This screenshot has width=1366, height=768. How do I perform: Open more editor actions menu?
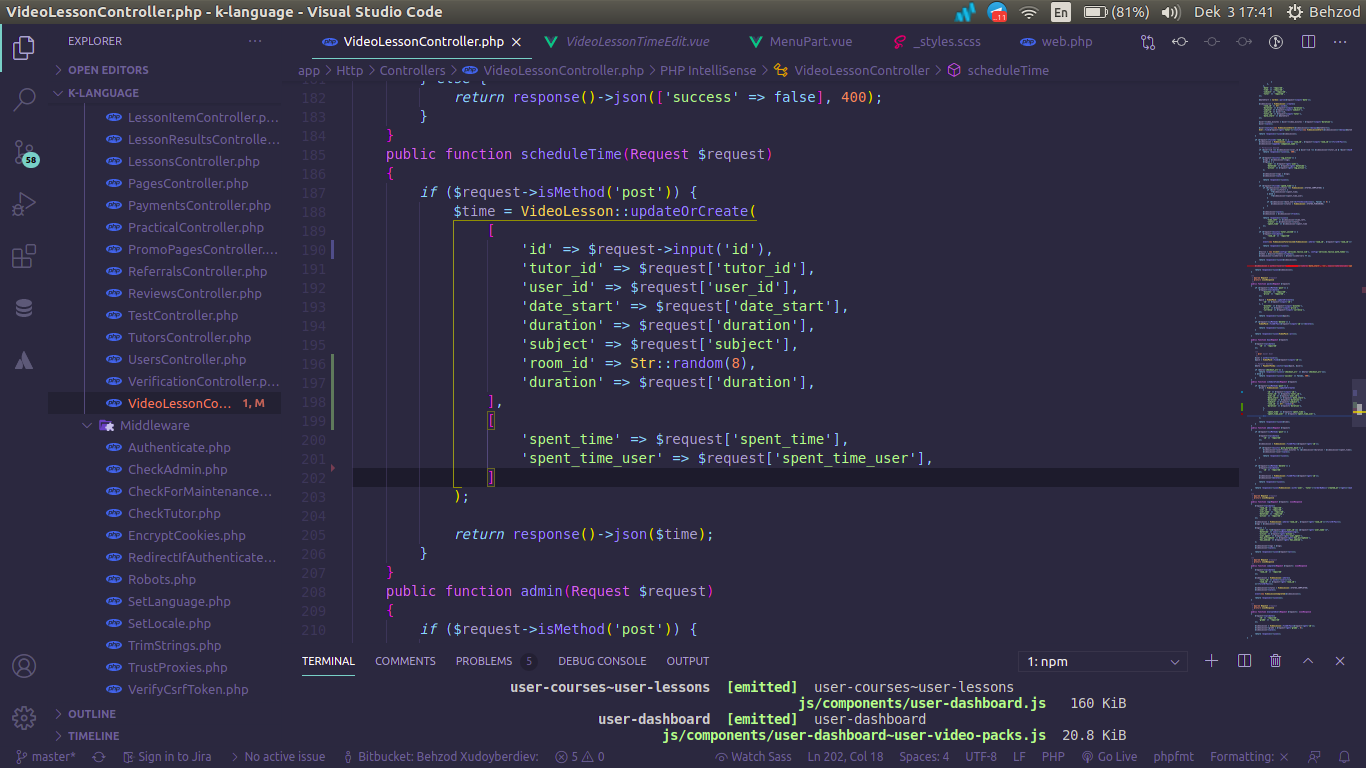(x=1340, y=42)
